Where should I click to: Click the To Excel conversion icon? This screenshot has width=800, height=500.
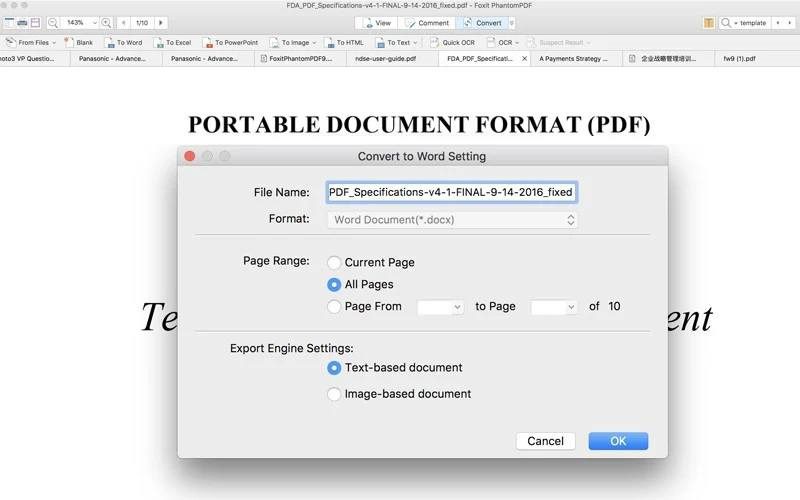pyautogui.click(x=171, y=43)
